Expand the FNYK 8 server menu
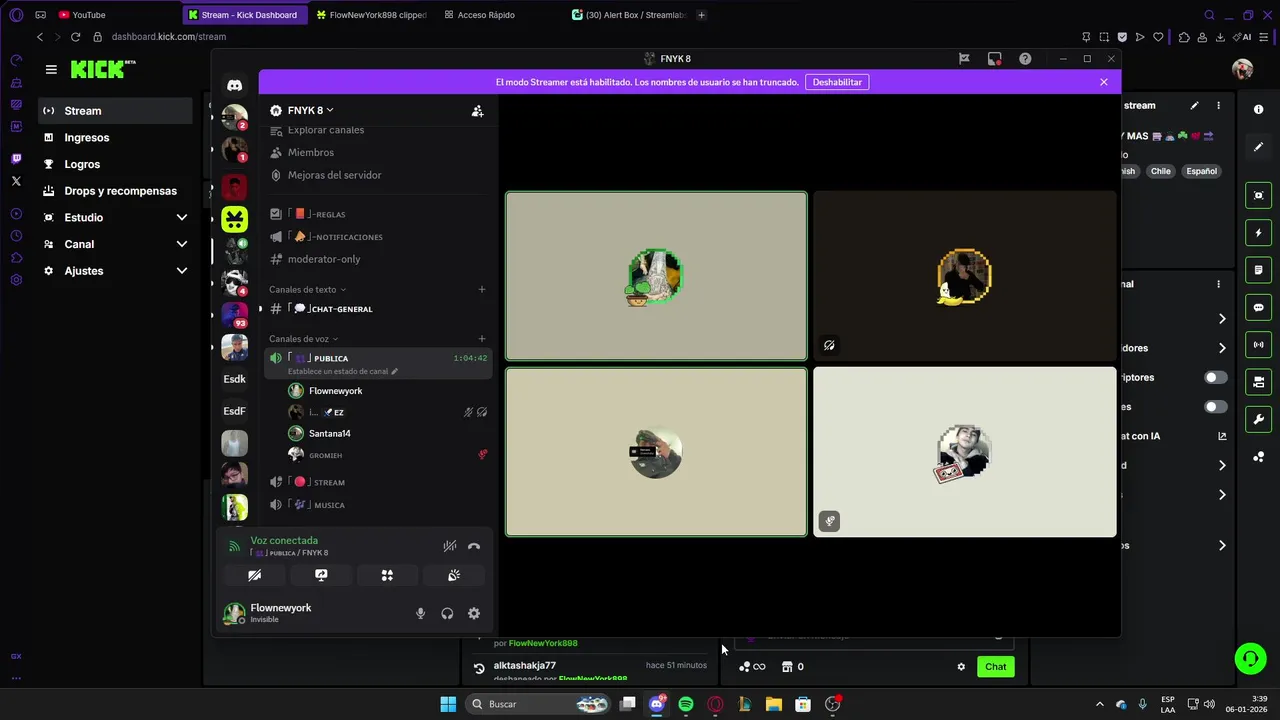This screenshot has height=720, width=1280. tap(310, 110)
